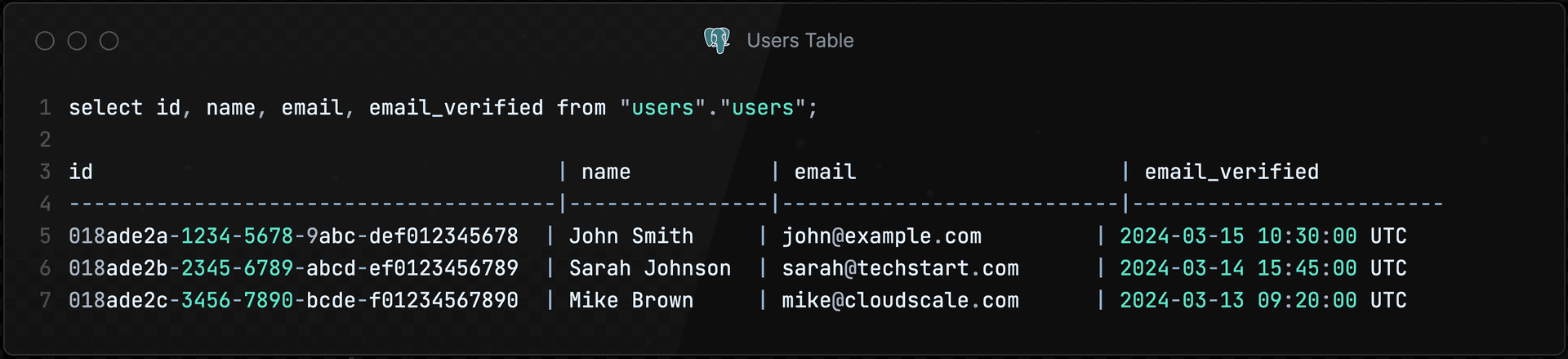Click the middle window control circle
This screenshot has height=359, width=1568.
point(77,41)
